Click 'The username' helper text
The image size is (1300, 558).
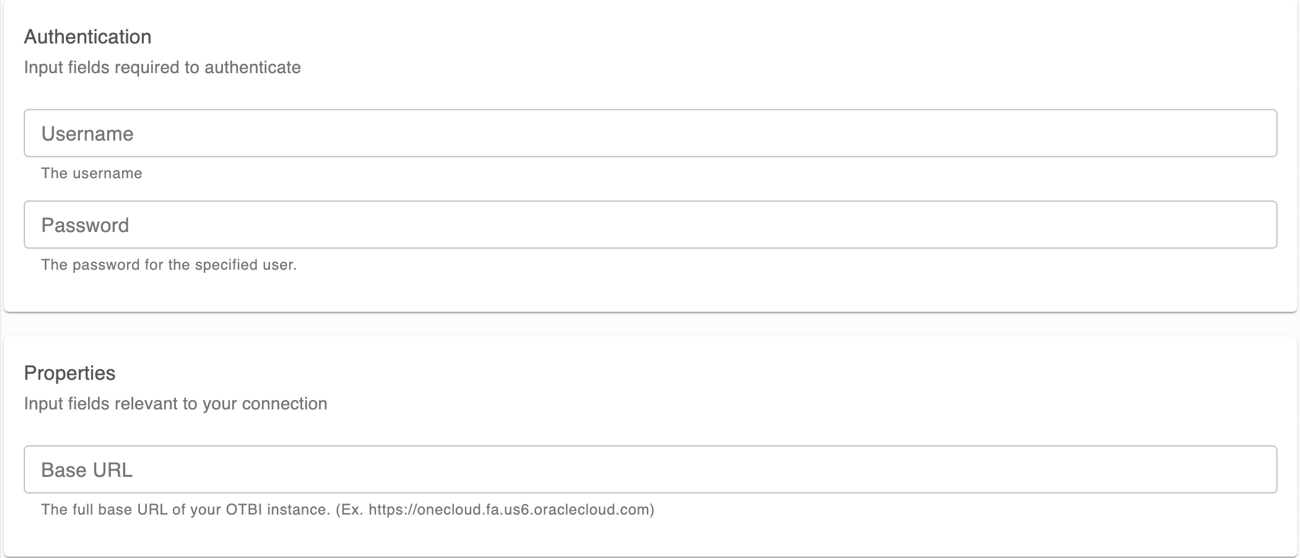91,173
